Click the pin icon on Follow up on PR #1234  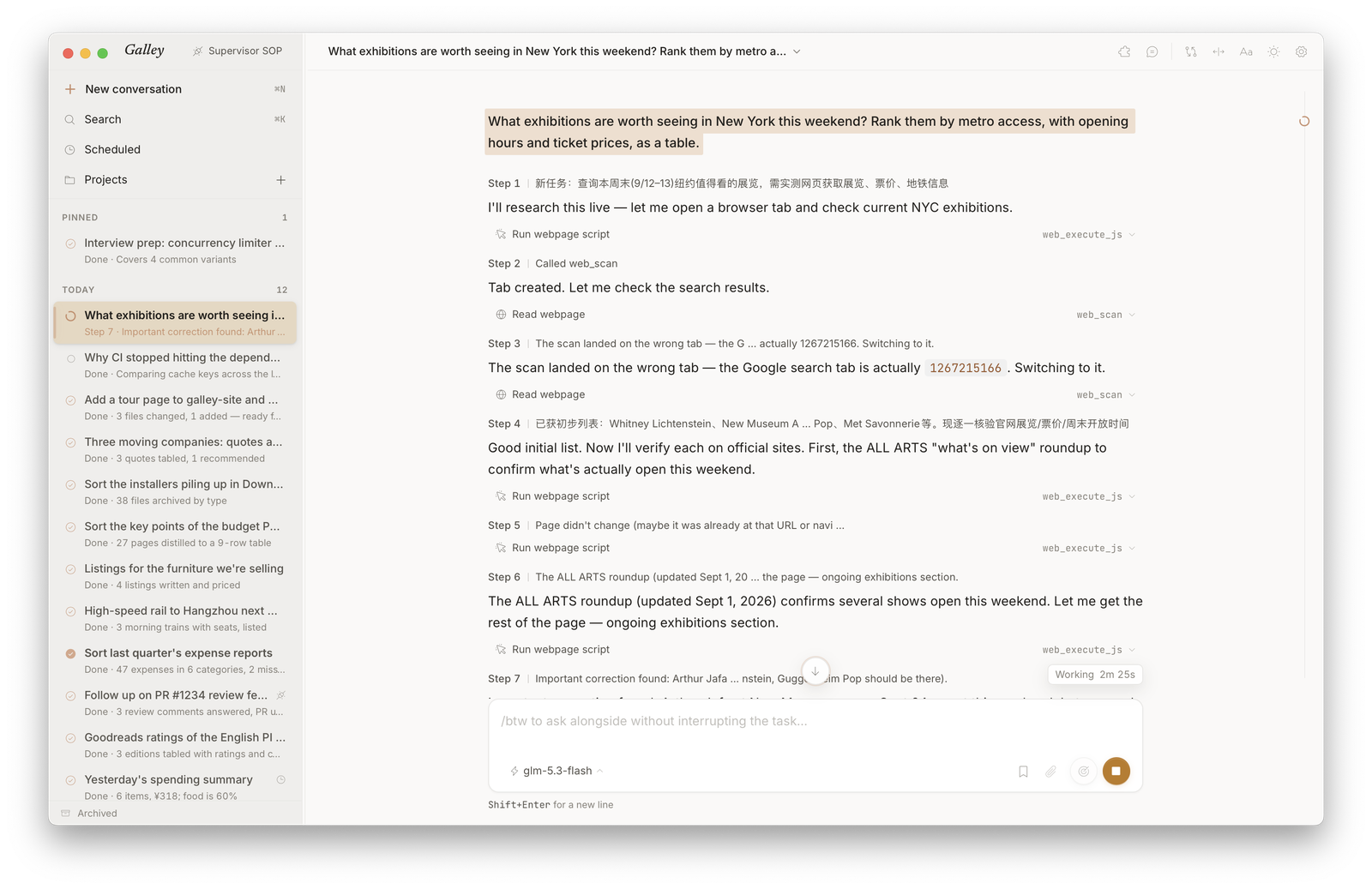280,695
